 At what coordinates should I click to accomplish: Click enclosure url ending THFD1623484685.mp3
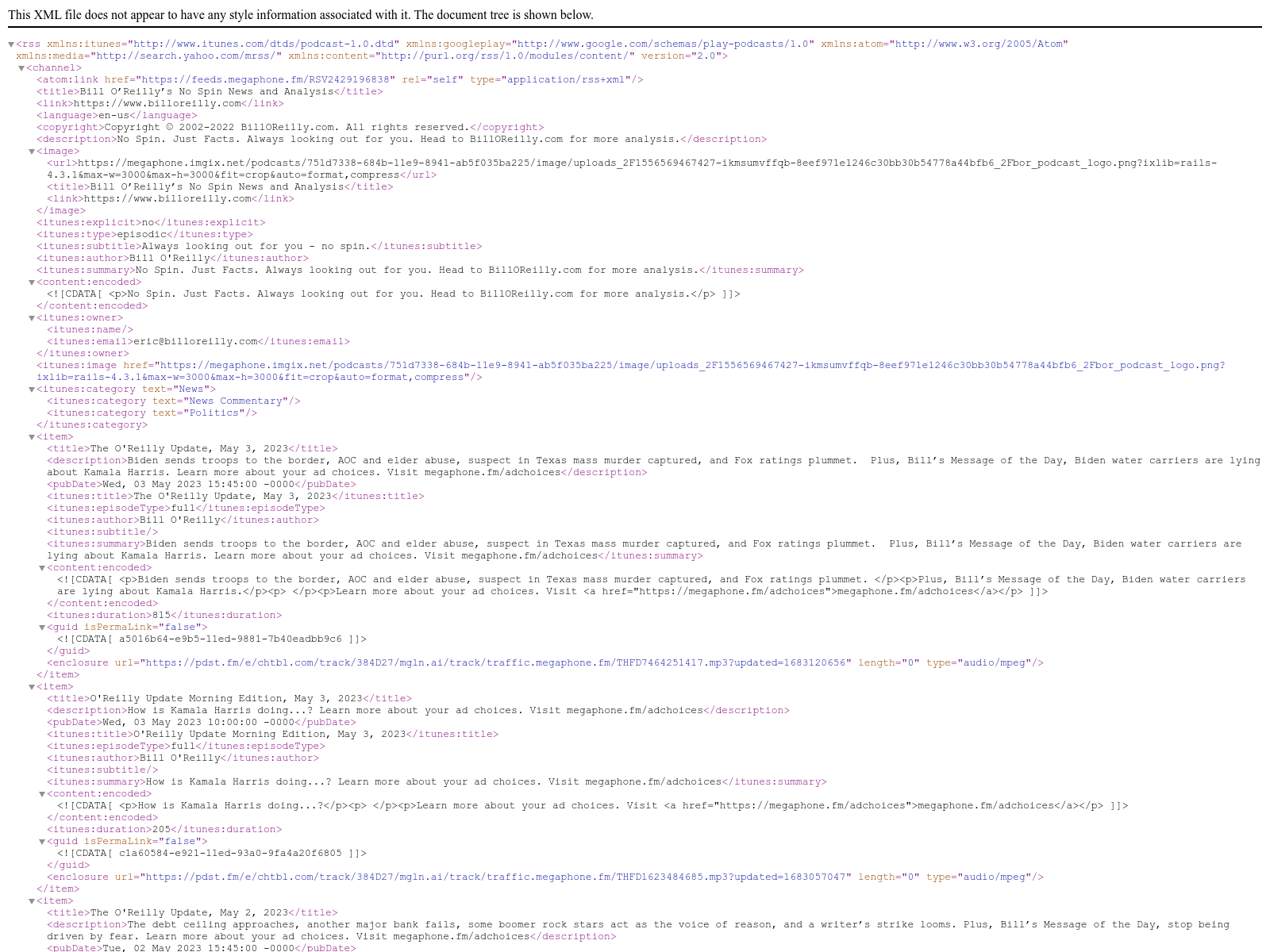click(545, 877)
